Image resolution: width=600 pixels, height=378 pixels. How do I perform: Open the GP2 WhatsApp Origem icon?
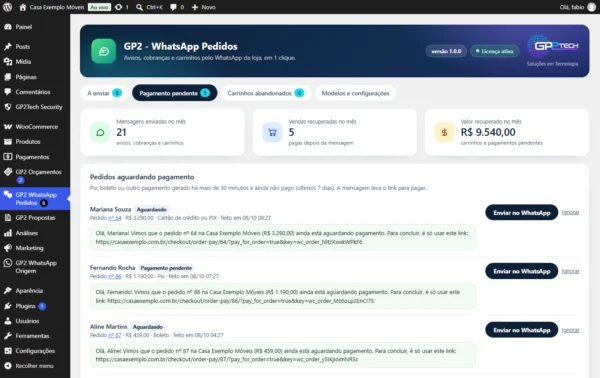pyautogui.click(x=8, y=263)
